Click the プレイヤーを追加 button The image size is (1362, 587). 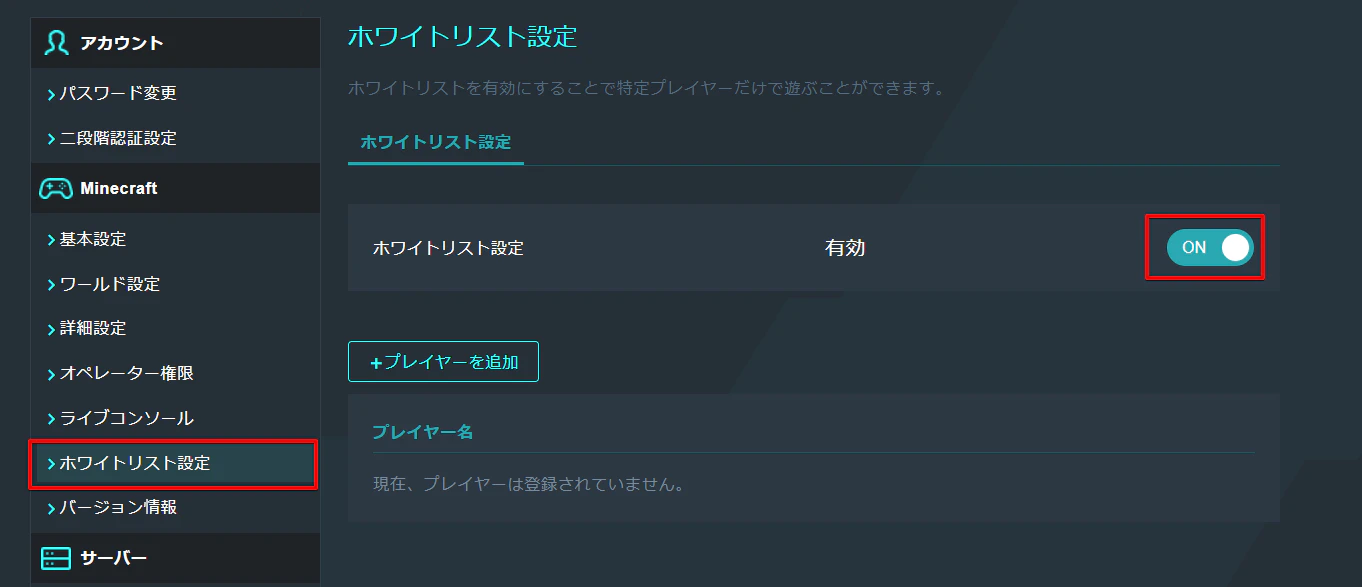443,362
